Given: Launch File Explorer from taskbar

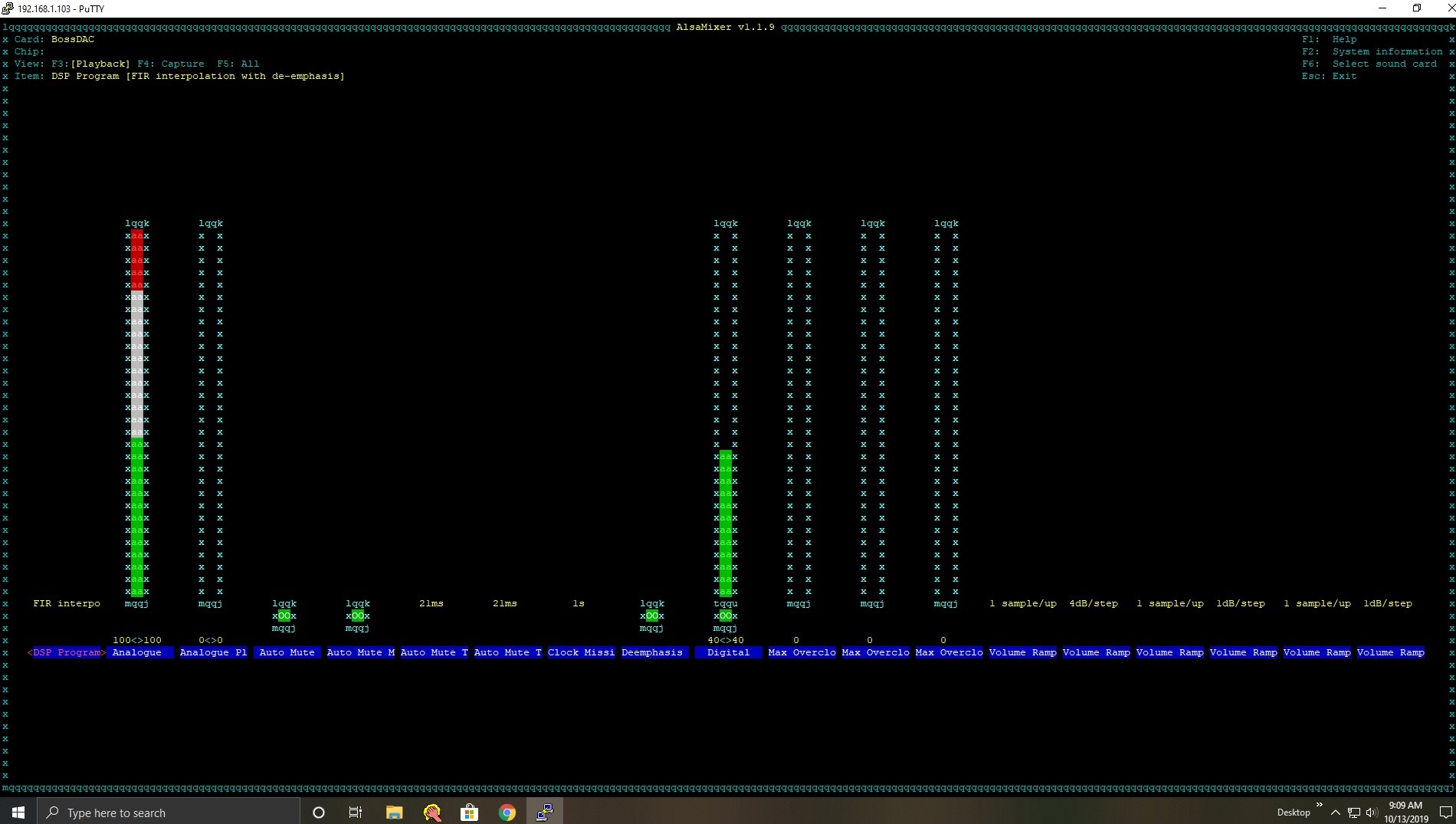Looking at the screenshot, I should point(394,813).
